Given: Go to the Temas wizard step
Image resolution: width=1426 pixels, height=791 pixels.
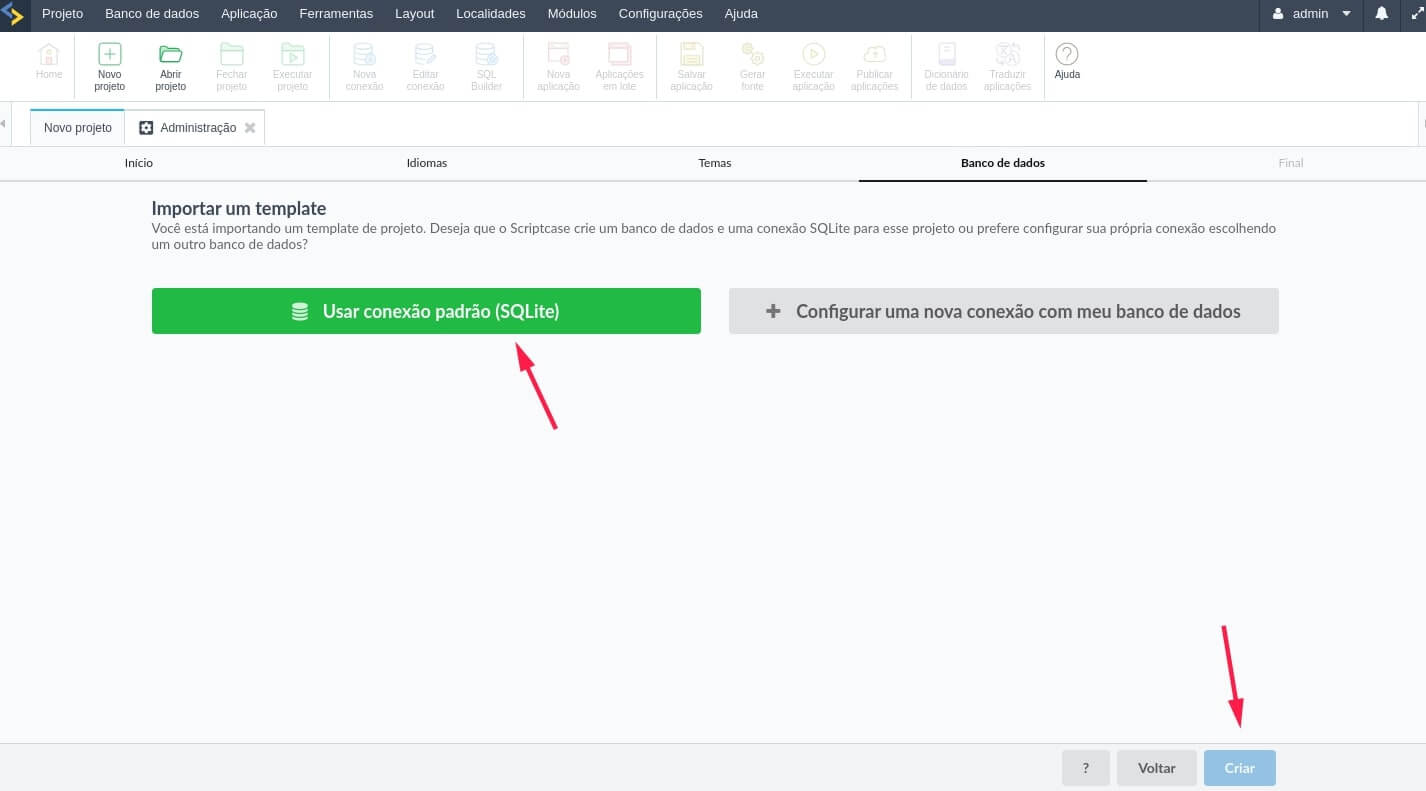Looking at the screenshot, I should [715, 163].
